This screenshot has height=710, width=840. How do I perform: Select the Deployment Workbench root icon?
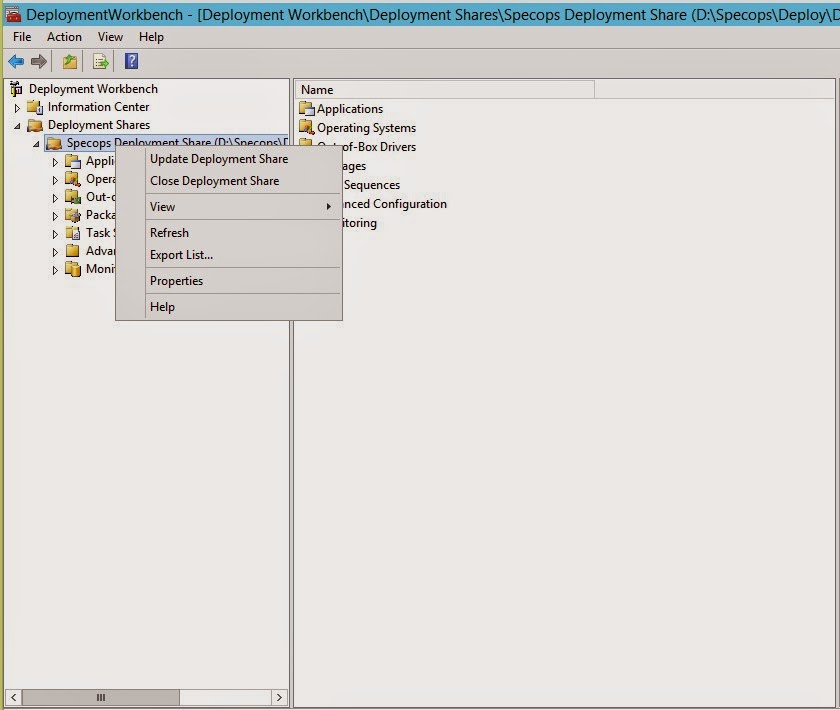17,88
